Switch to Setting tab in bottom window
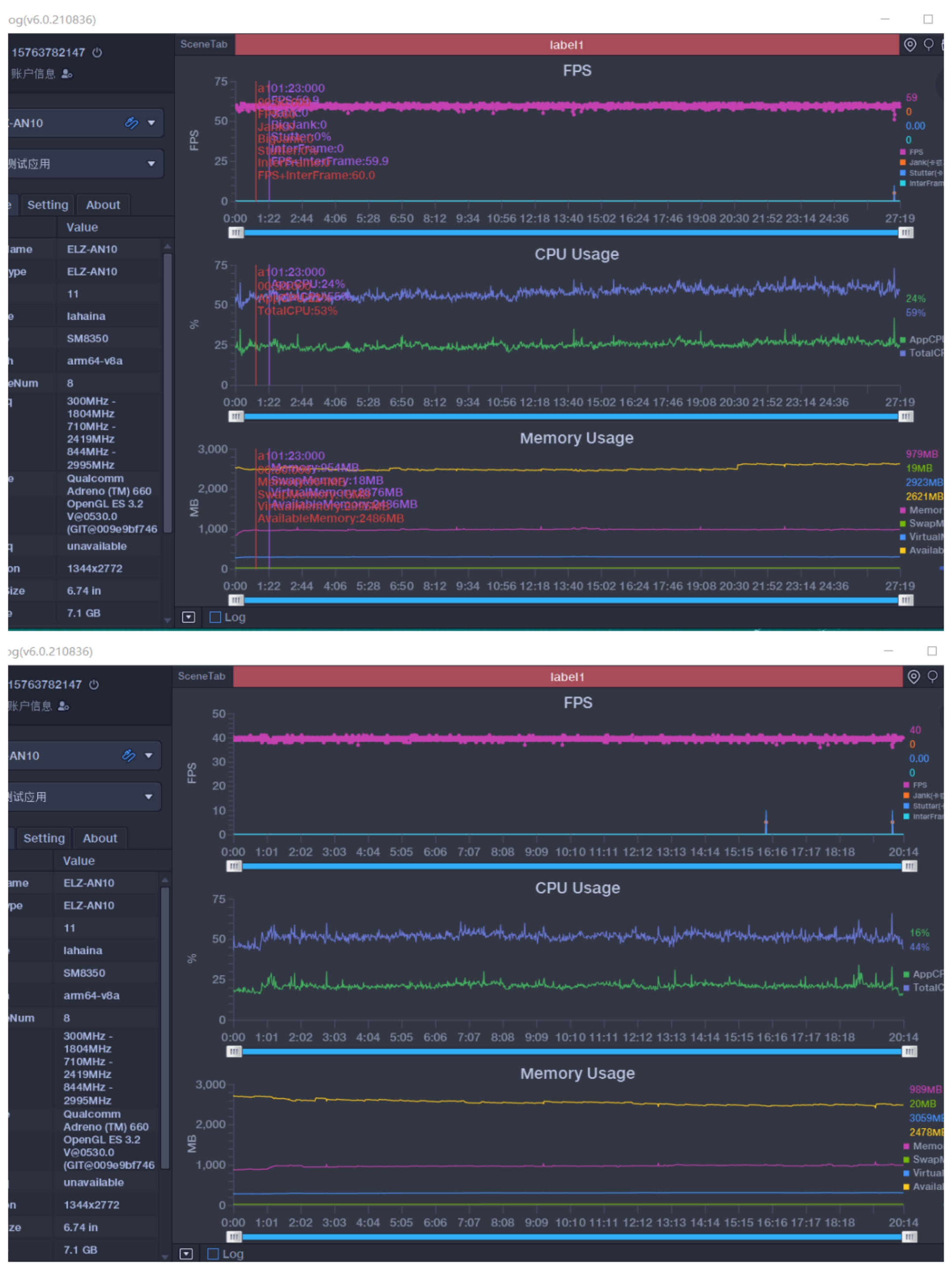The image size is (952, 1270). [x=44, y=838]
